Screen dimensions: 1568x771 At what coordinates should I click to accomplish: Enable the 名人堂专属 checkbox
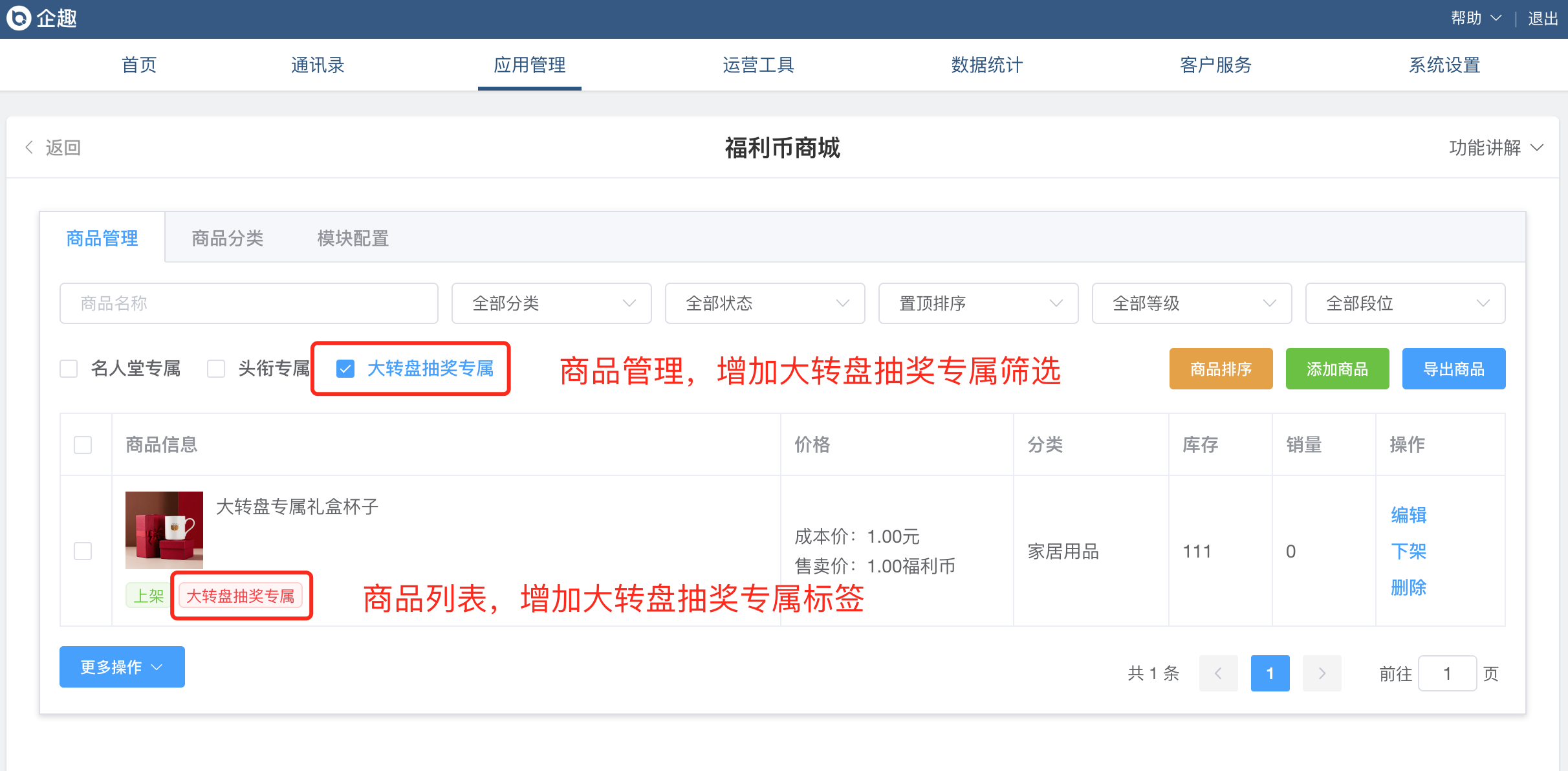[x=69, y=369]
